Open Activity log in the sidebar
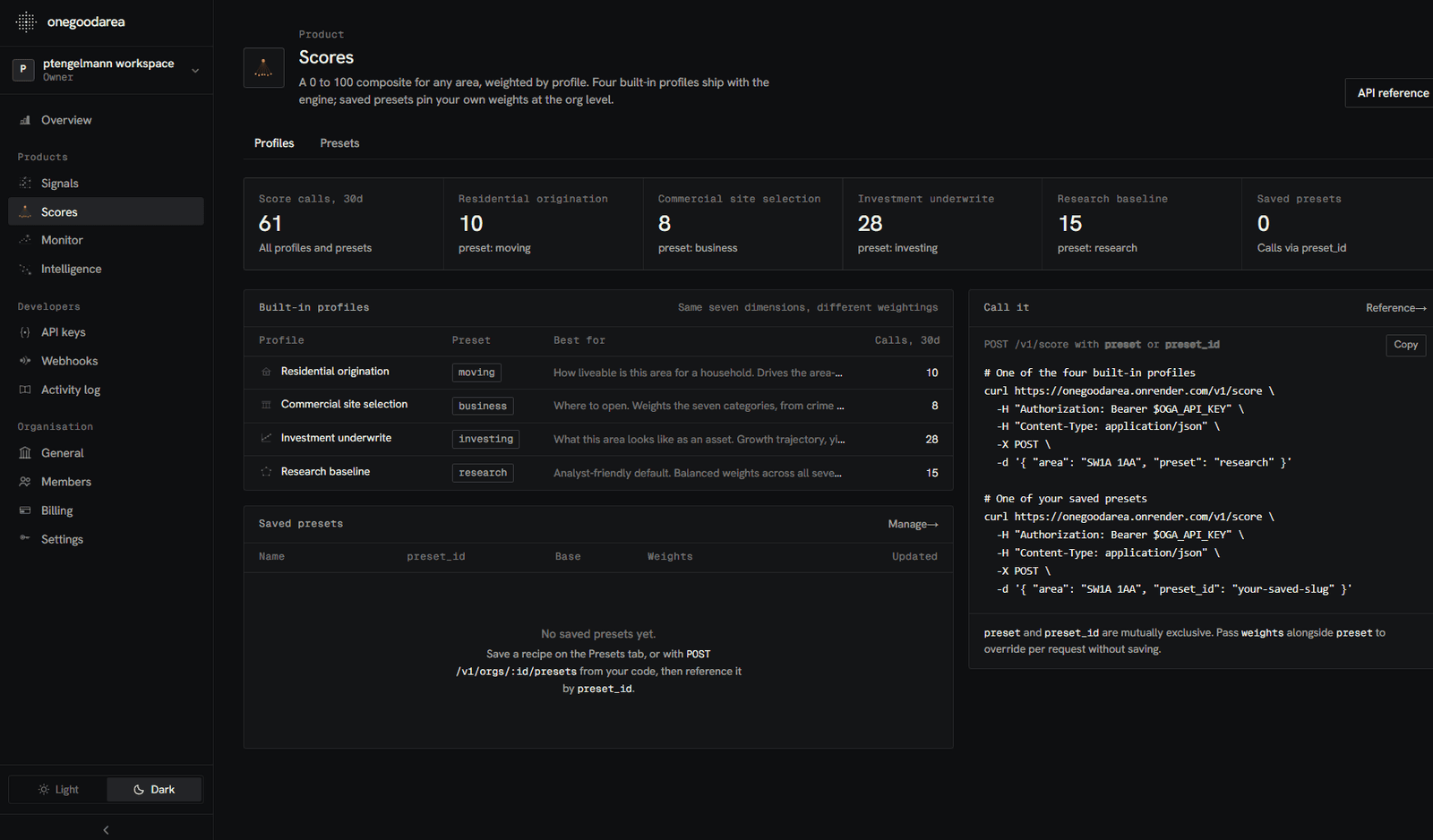The width and height of the screenshot is (1433, 840). tap(106, 390)
